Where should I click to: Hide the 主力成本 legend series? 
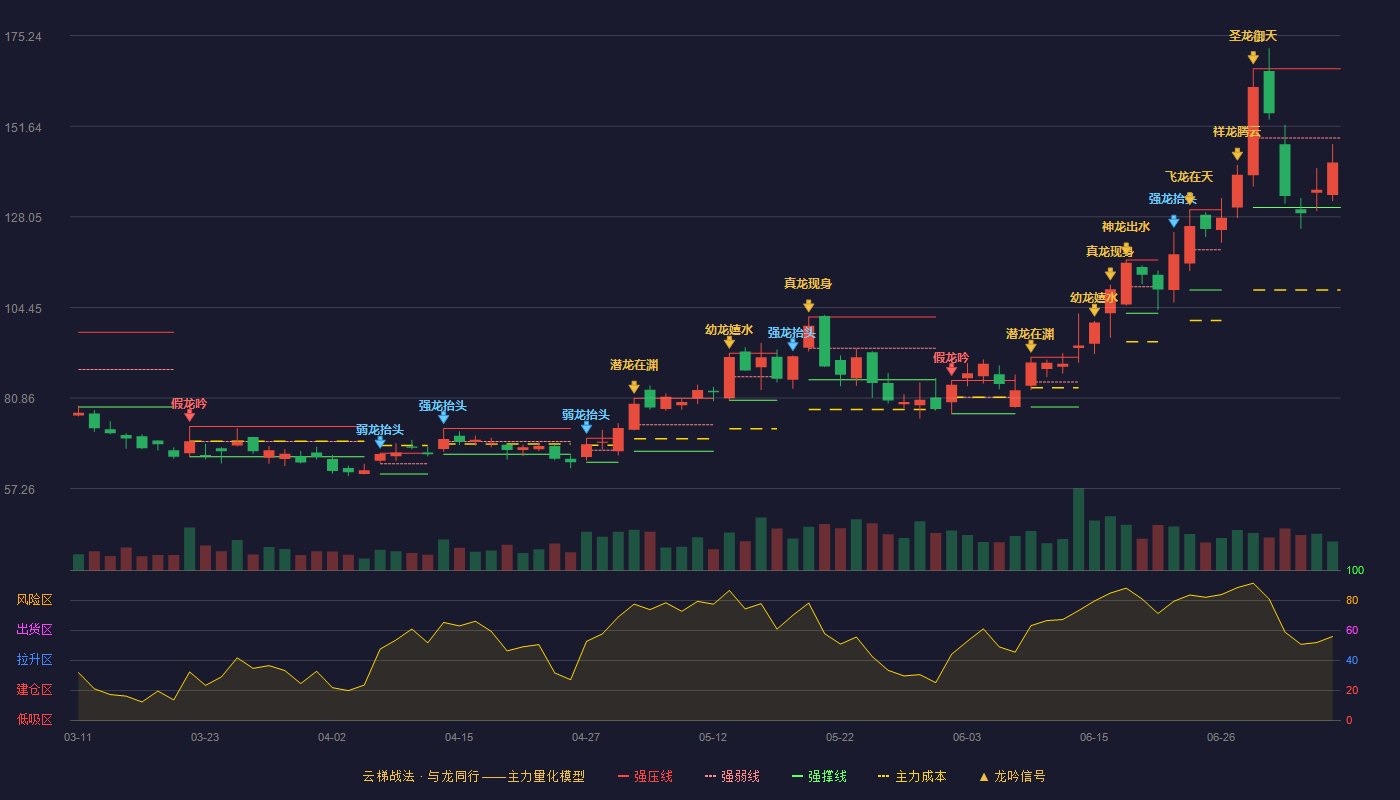pyautogui.click(x=912, y=776)
